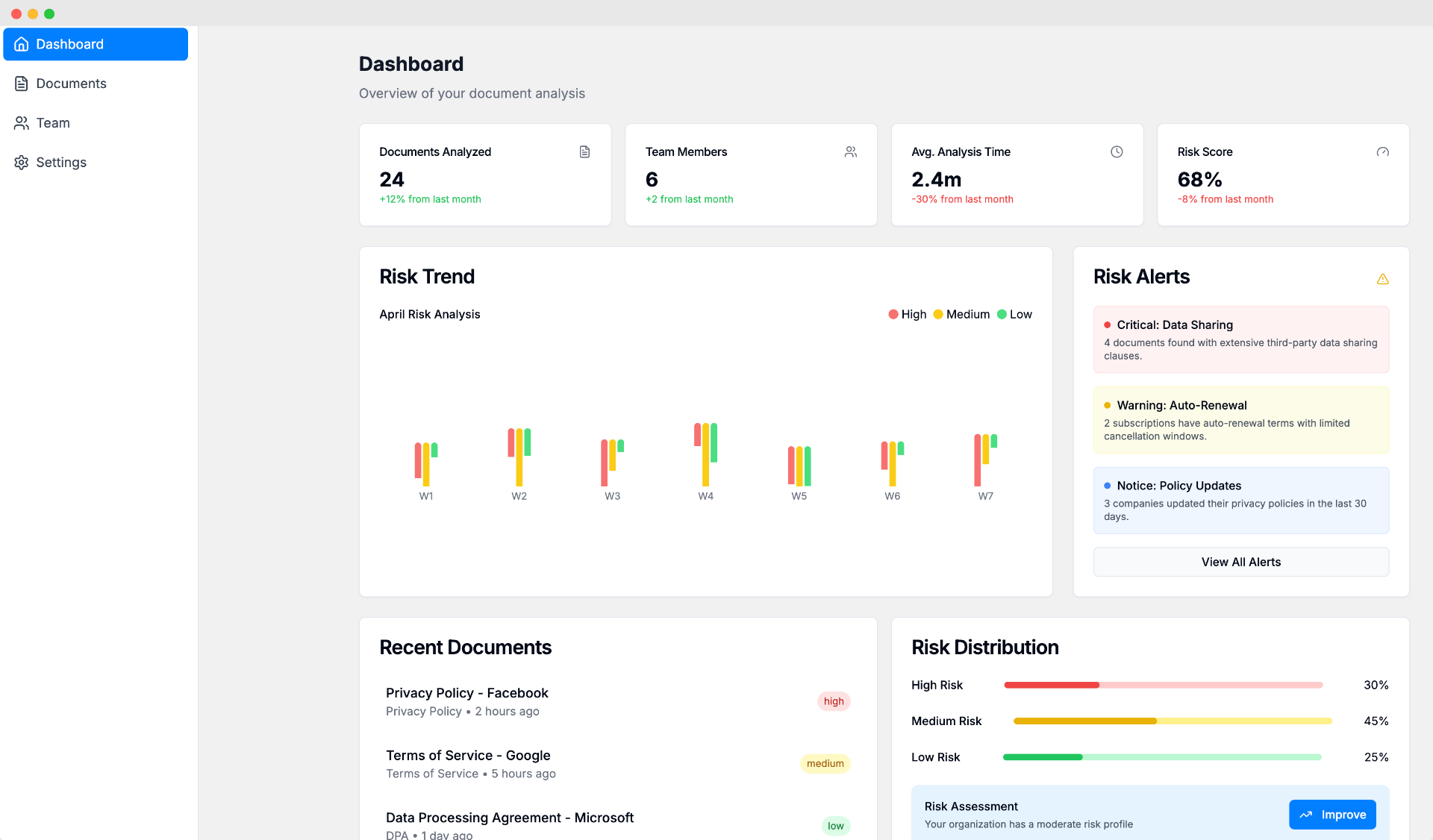This screenshot has height=840, width=1433.
Task: Click the yellow dot on Warning alert
Action: 1108,406
